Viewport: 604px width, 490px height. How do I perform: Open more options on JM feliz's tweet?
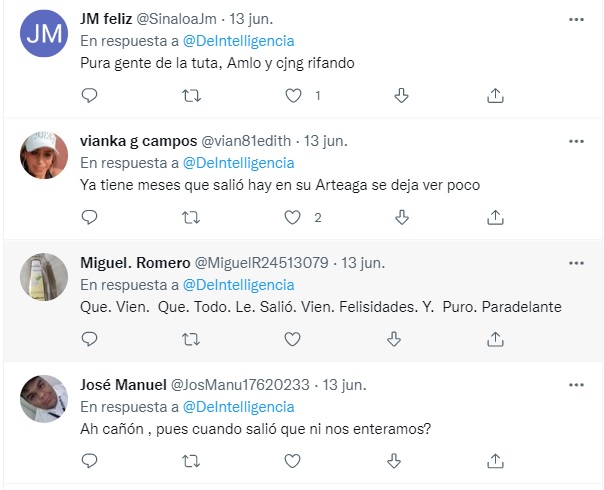[575, 20]
